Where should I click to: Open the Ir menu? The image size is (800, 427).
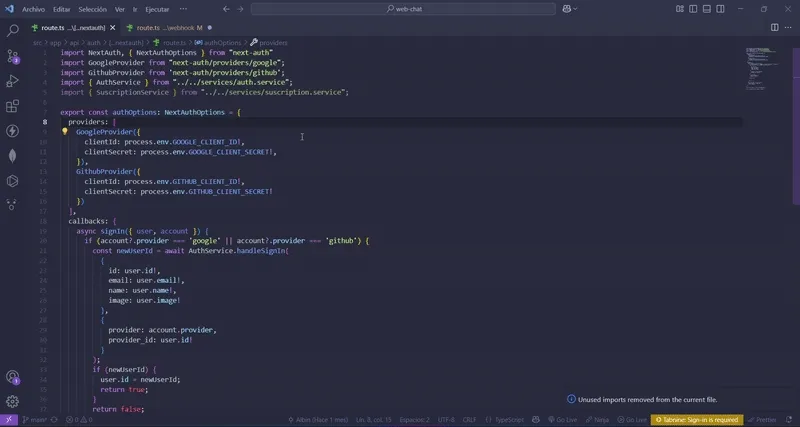click(x=135, y=9)
